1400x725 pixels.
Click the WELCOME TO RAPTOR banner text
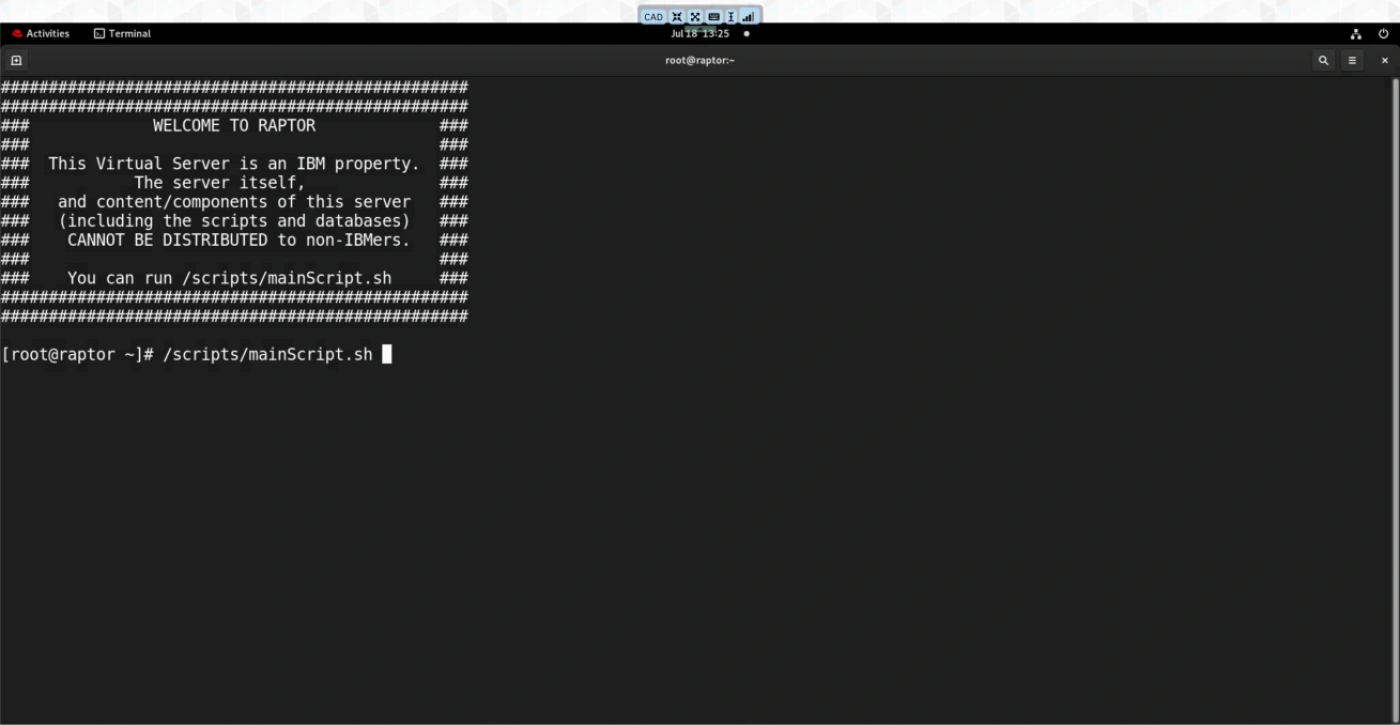tap(234, 125)
